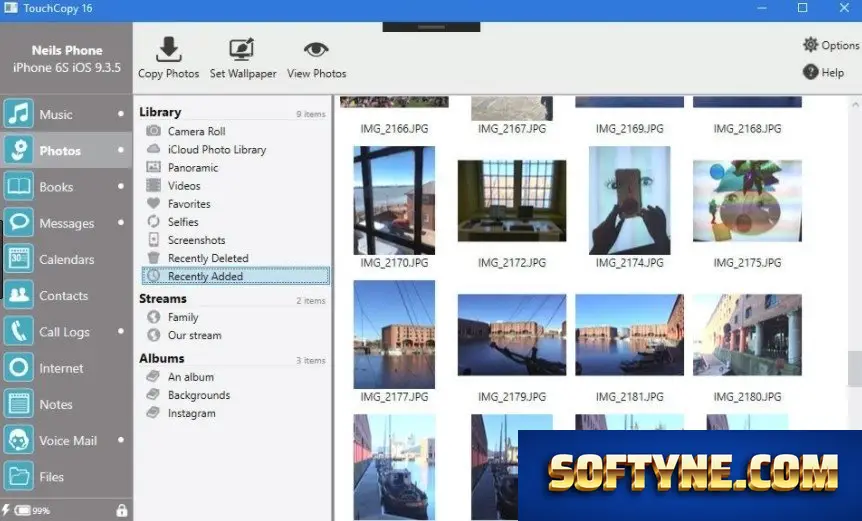Screen dimensions: 862x521
Task: Open the Call Logs phone icon
Action: (19, 331)
